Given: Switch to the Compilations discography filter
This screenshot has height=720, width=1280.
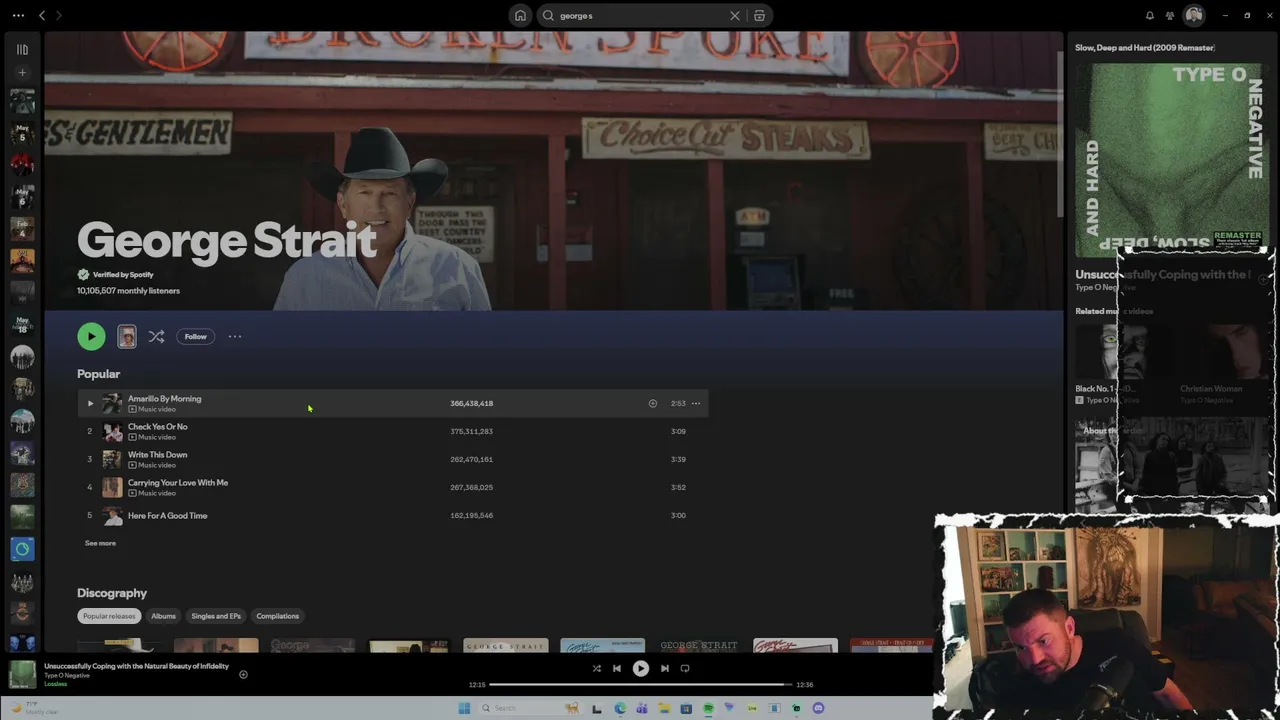Looking at the screenshot, I should pos(277,616).
